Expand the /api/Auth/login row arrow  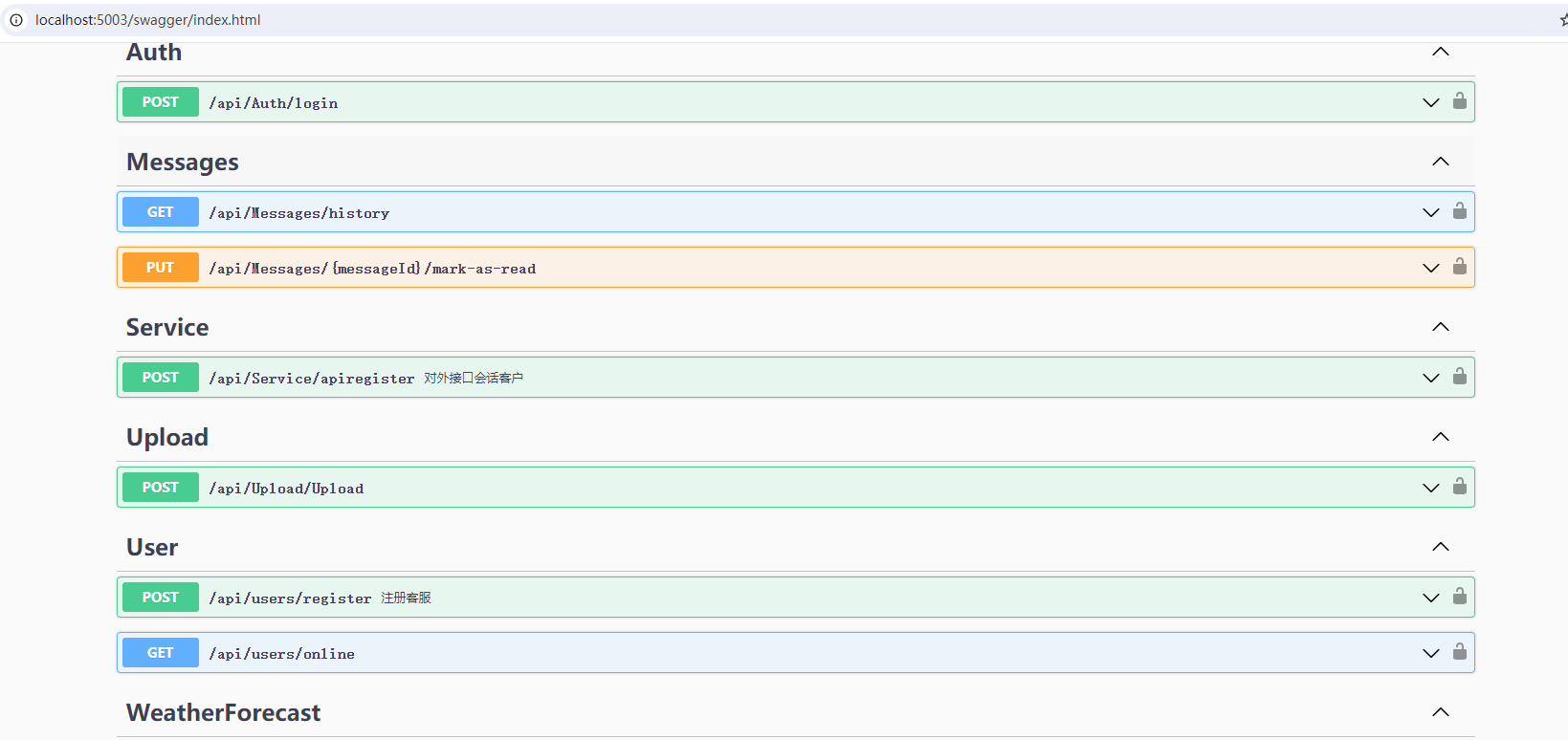click(x=1430, y=102)
